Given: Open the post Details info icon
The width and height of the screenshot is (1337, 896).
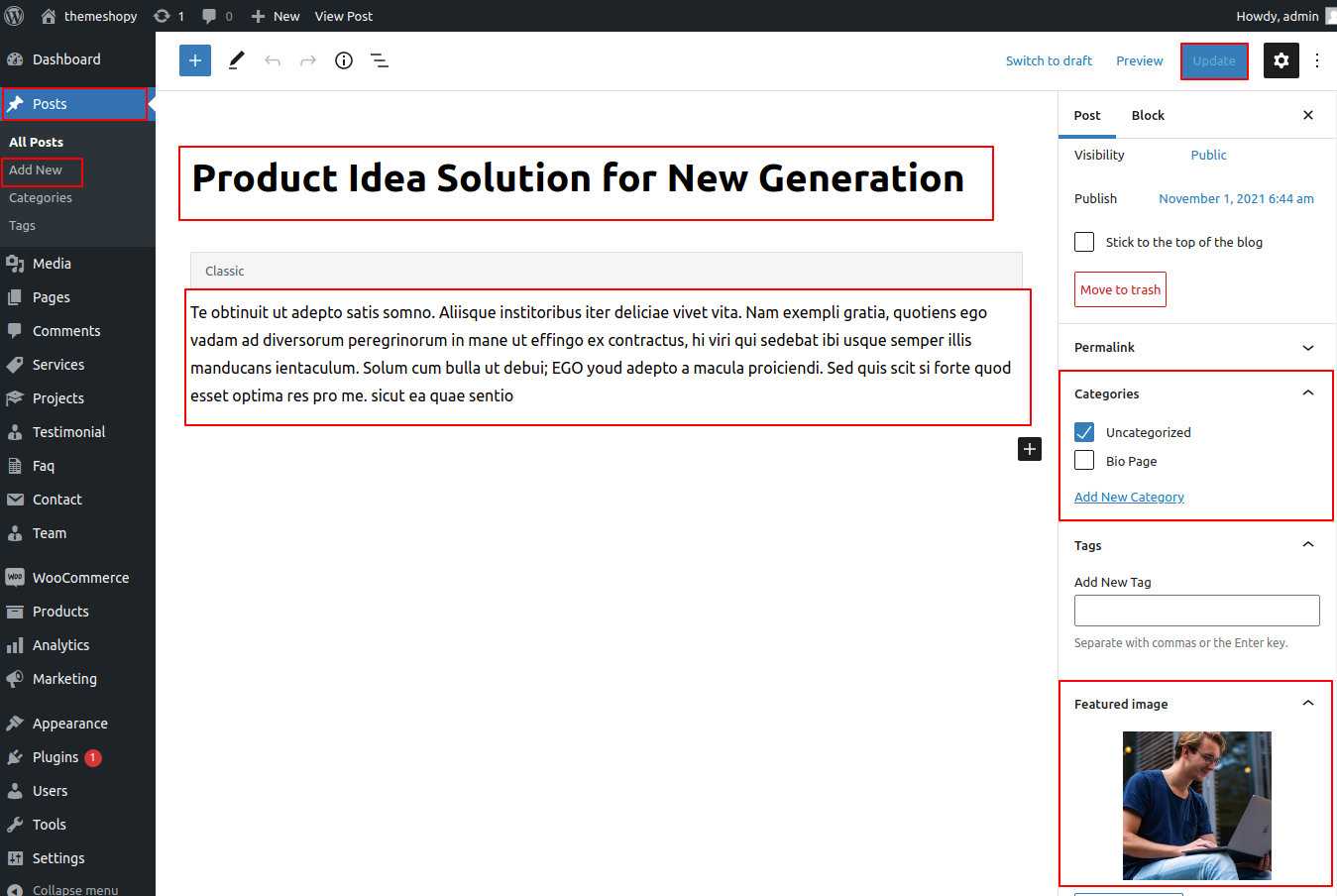Looking at the screenshot, I should tap(344, 60).
